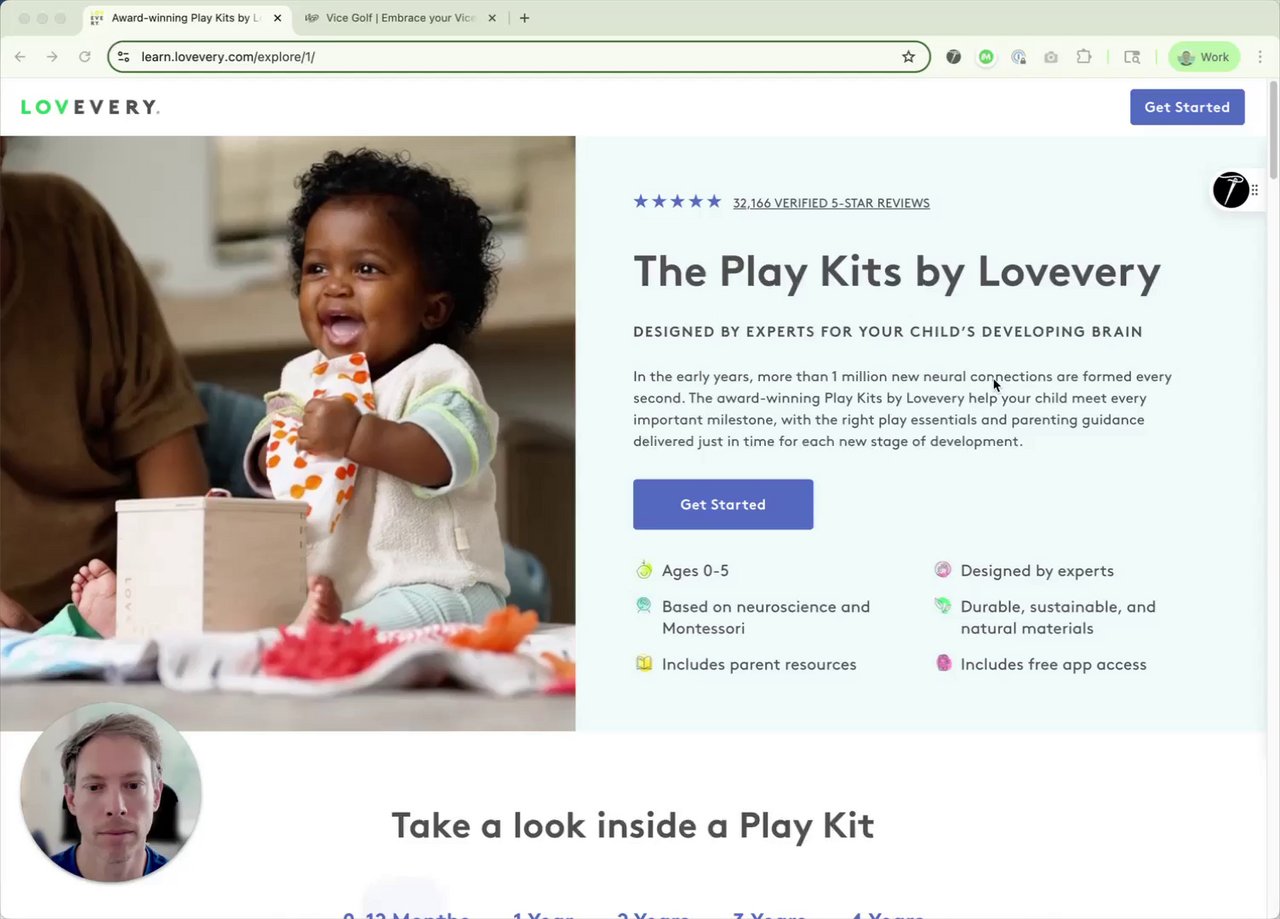
Task: Click 'Take a look inside a Play Kit' heading
Action: [x=633, y=826]
